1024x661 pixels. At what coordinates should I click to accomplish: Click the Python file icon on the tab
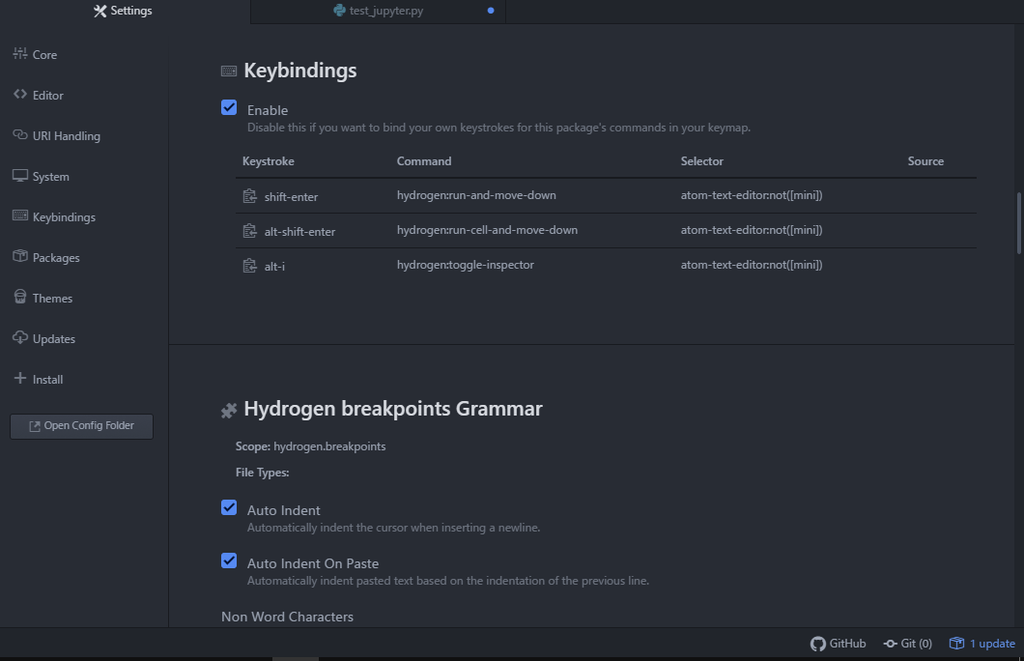339,10
